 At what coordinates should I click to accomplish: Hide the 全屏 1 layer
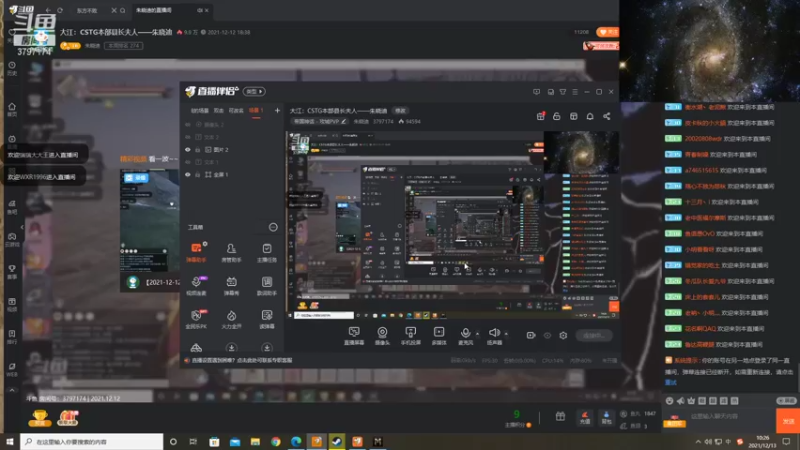point(188,174)
